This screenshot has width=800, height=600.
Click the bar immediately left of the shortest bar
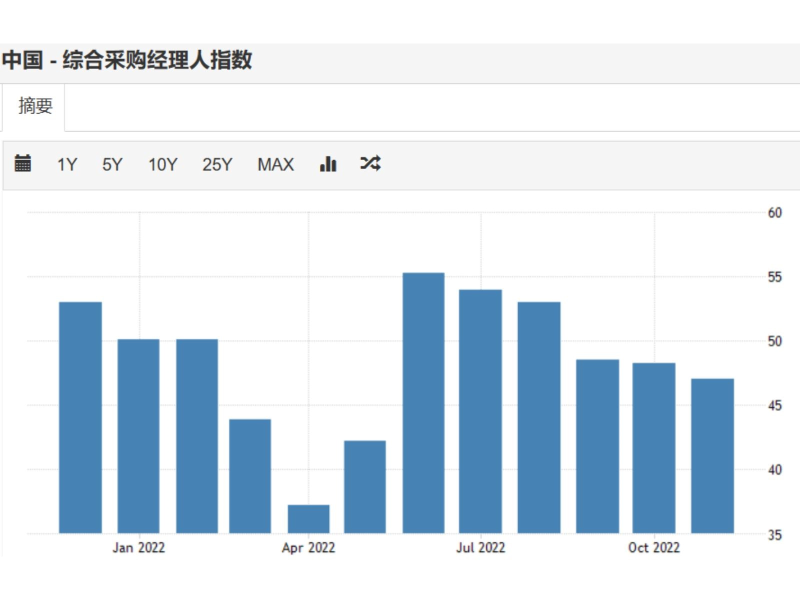click(x=250, y=475)
